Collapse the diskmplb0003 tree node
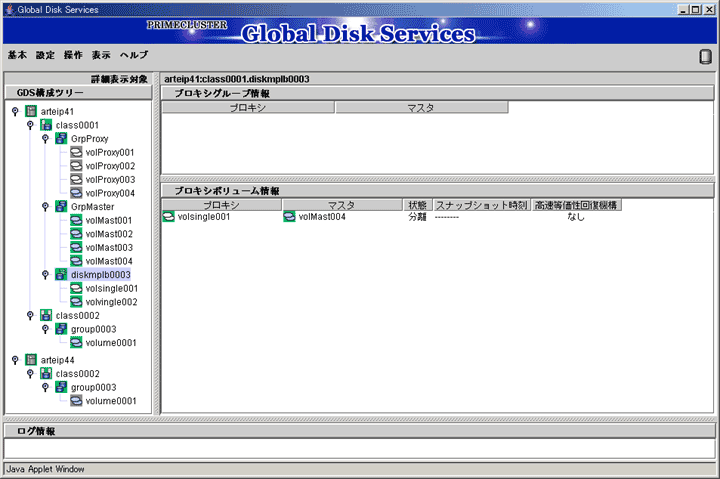 tap(45, 274)
